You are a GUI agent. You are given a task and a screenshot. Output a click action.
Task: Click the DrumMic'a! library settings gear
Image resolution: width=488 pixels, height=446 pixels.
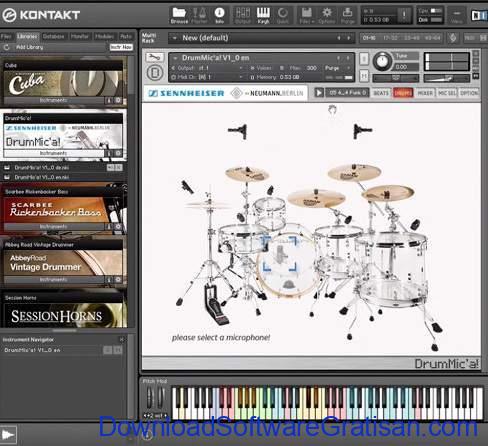(x=118, y=153)
